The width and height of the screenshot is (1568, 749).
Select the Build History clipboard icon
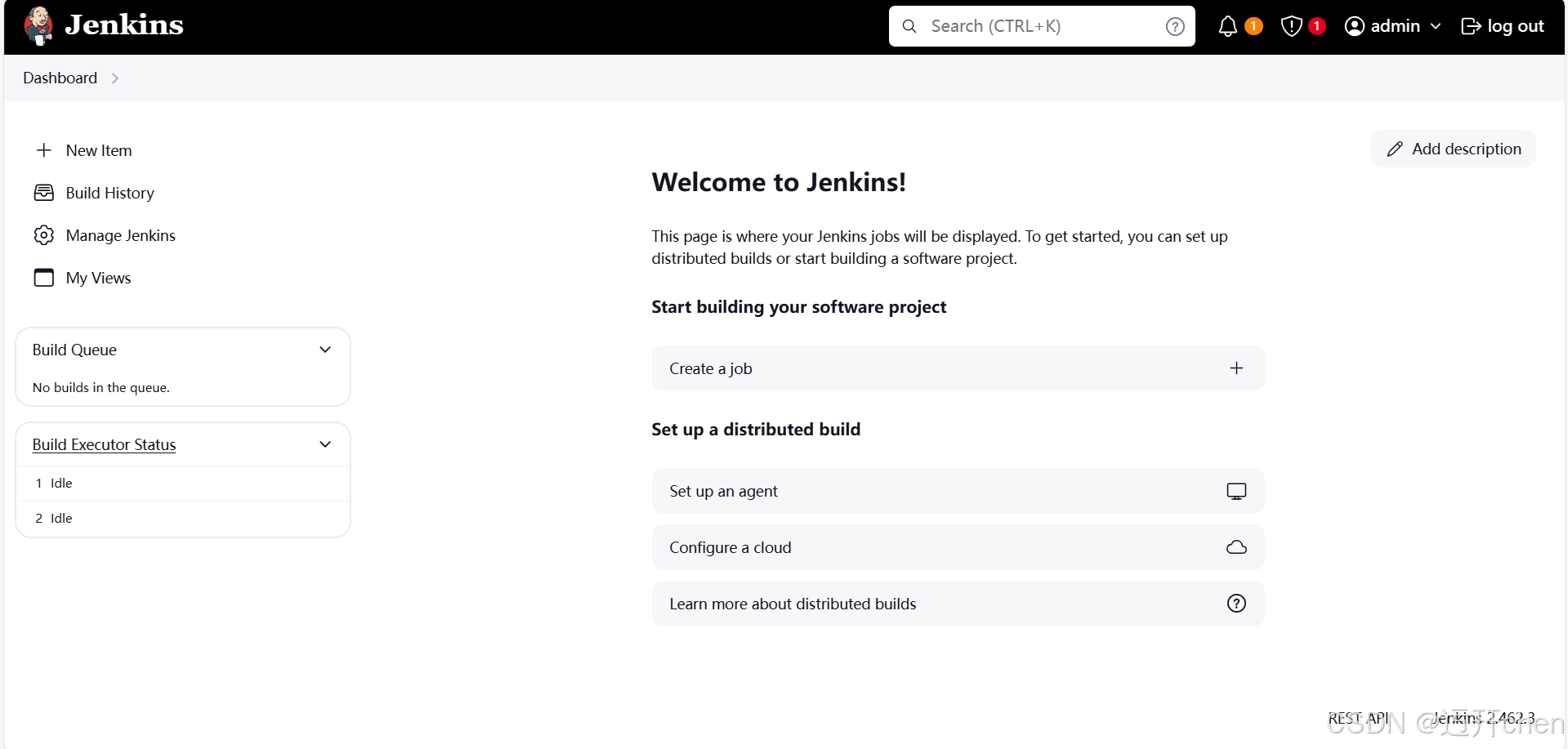[x=43, y=193]
